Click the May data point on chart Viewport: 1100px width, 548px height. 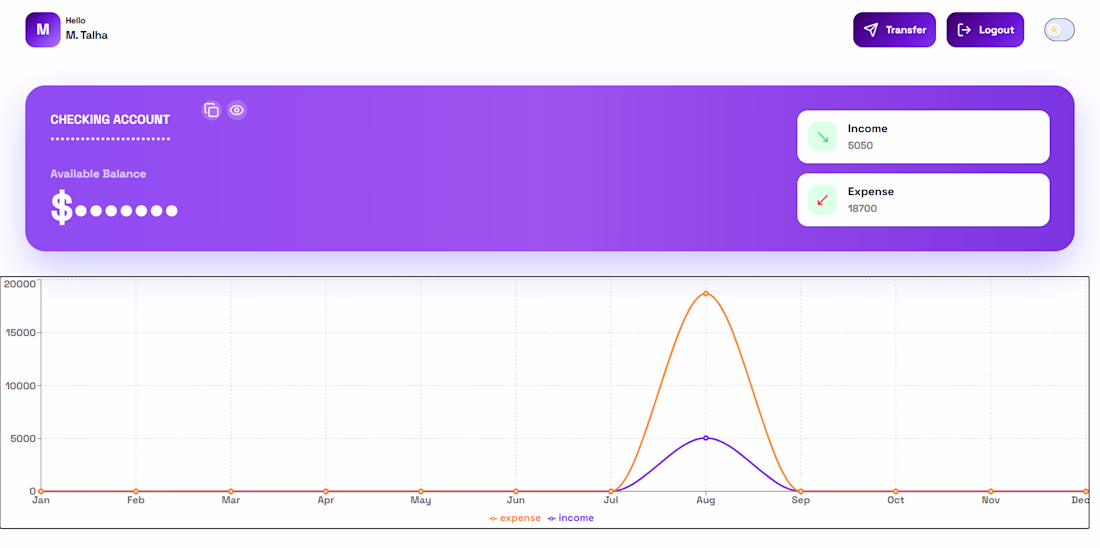421,491
